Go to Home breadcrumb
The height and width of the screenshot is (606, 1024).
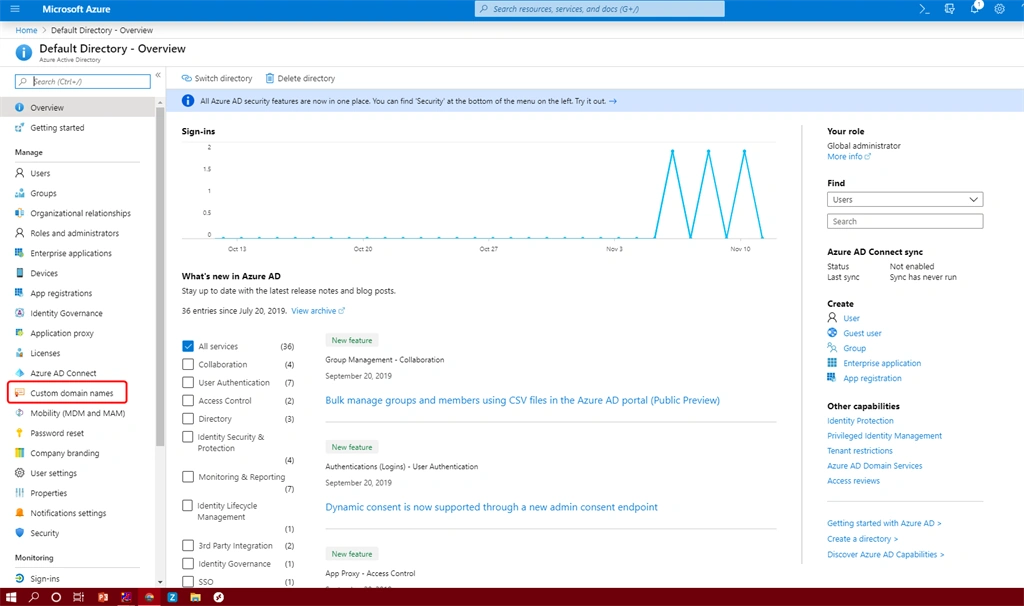click(26, 30)
